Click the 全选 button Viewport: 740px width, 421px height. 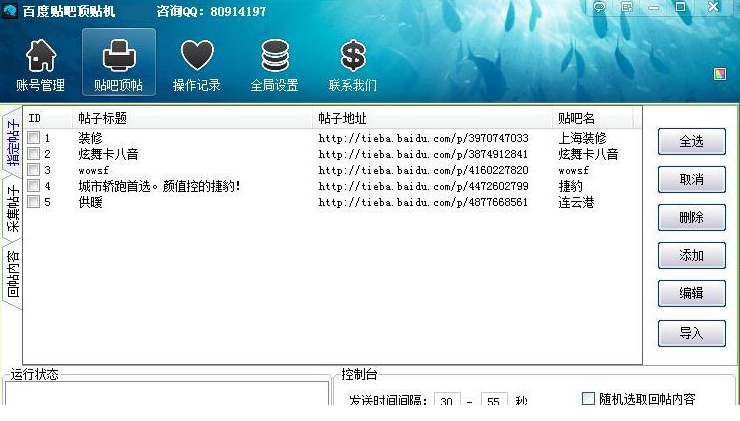(x=691, y=142)
